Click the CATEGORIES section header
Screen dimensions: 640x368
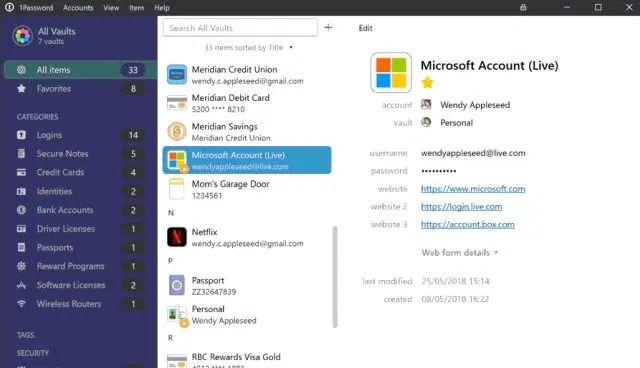pos(38,117)
